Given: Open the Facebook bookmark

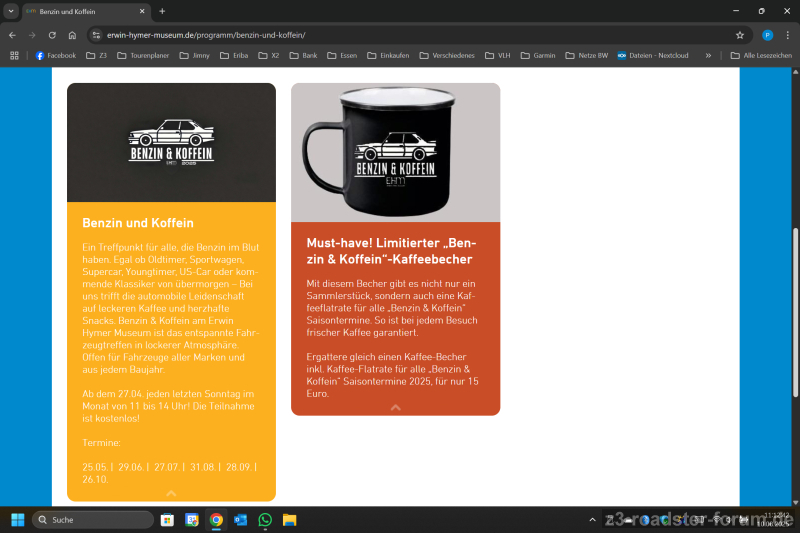Looking at the screenshot, I should click(55, 56).
